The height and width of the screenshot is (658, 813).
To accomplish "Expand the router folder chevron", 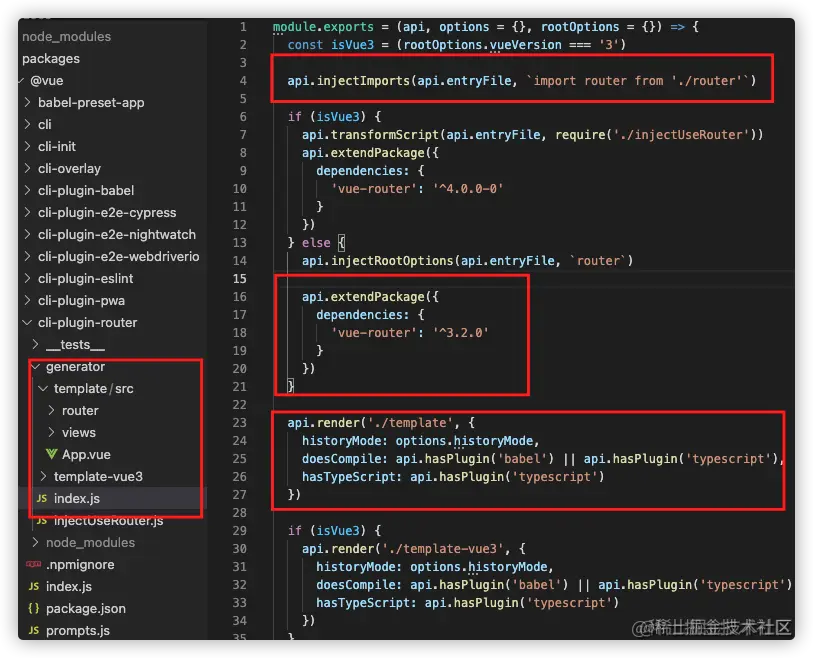I will click(51, 411).
